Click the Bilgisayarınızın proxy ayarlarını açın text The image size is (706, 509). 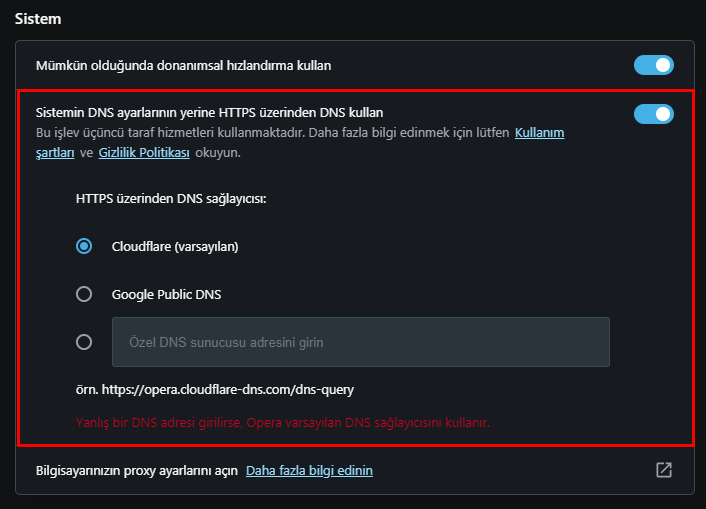(x=136, y=470)
